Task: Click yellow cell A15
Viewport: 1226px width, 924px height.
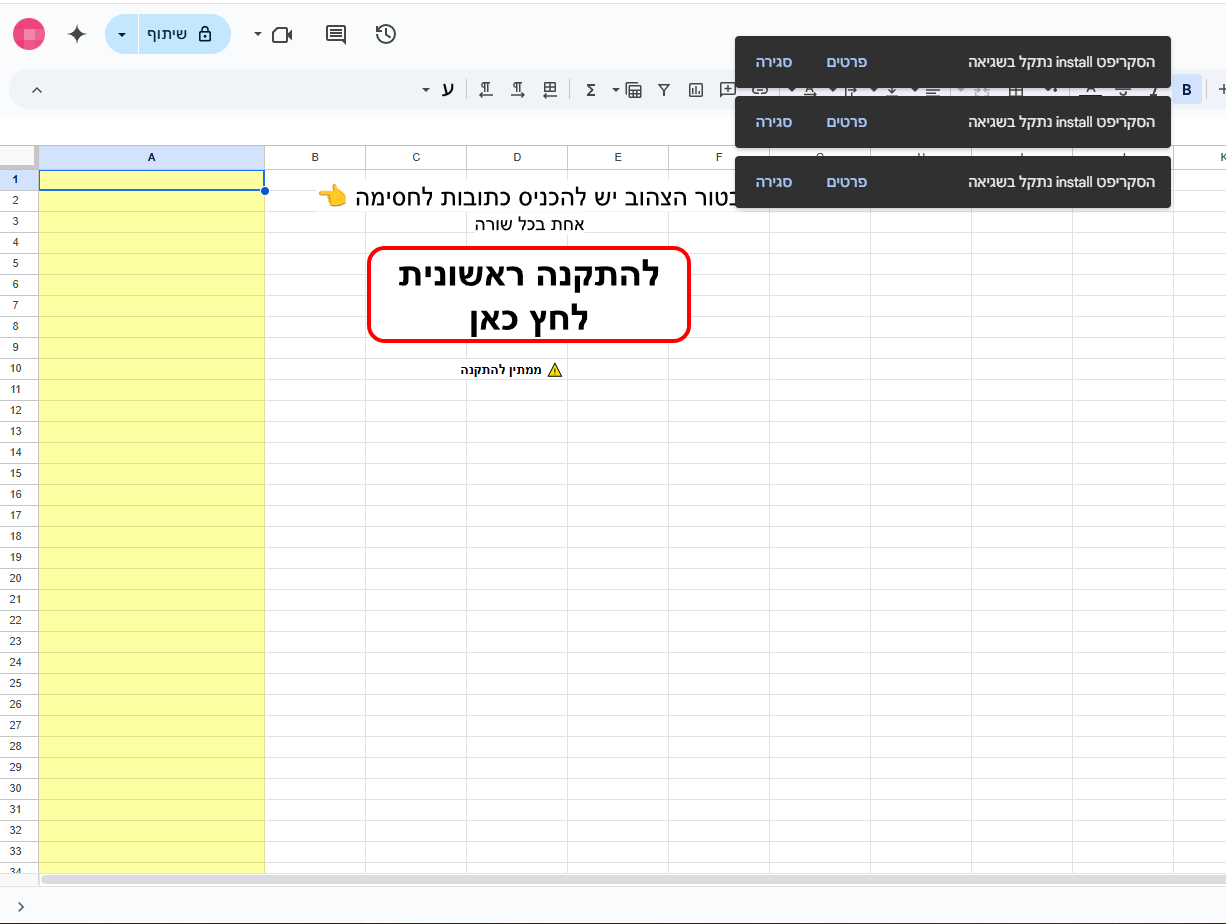Action: click(152, 474)
